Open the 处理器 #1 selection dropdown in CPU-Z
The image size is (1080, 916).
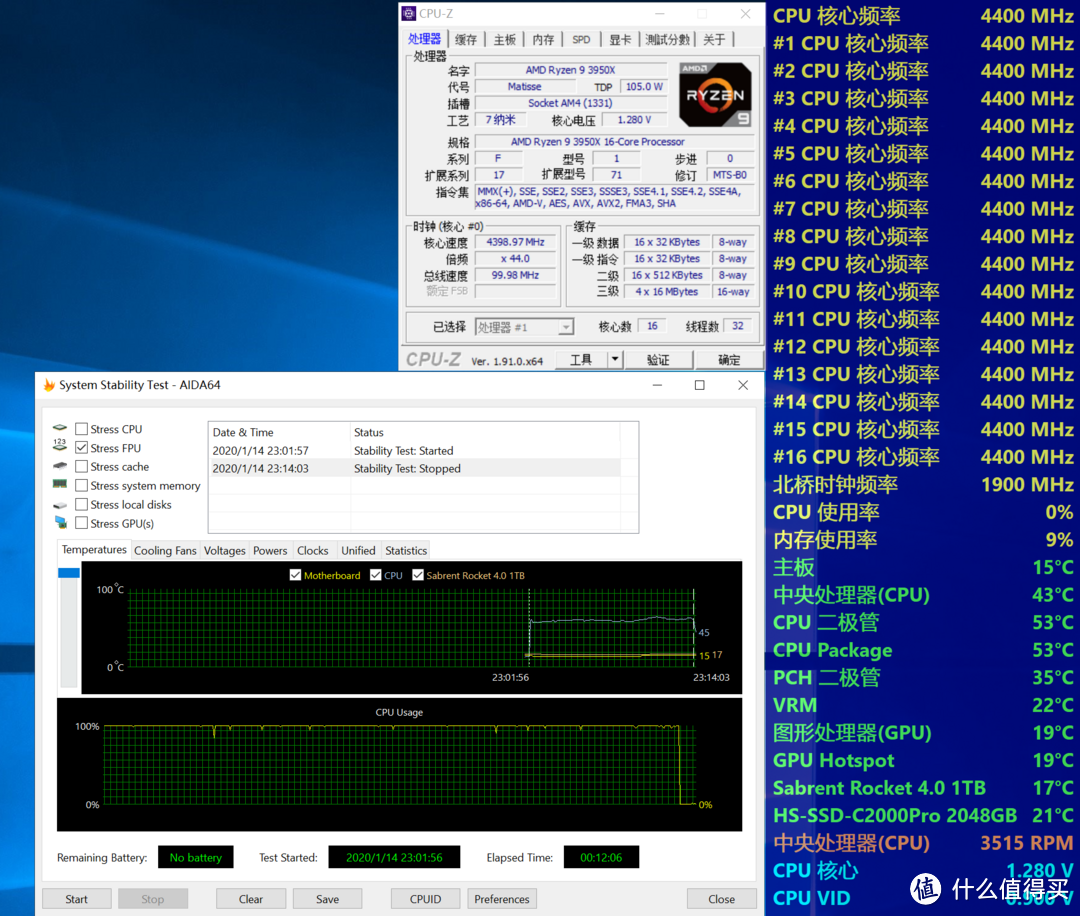click(x=565, y=327)
